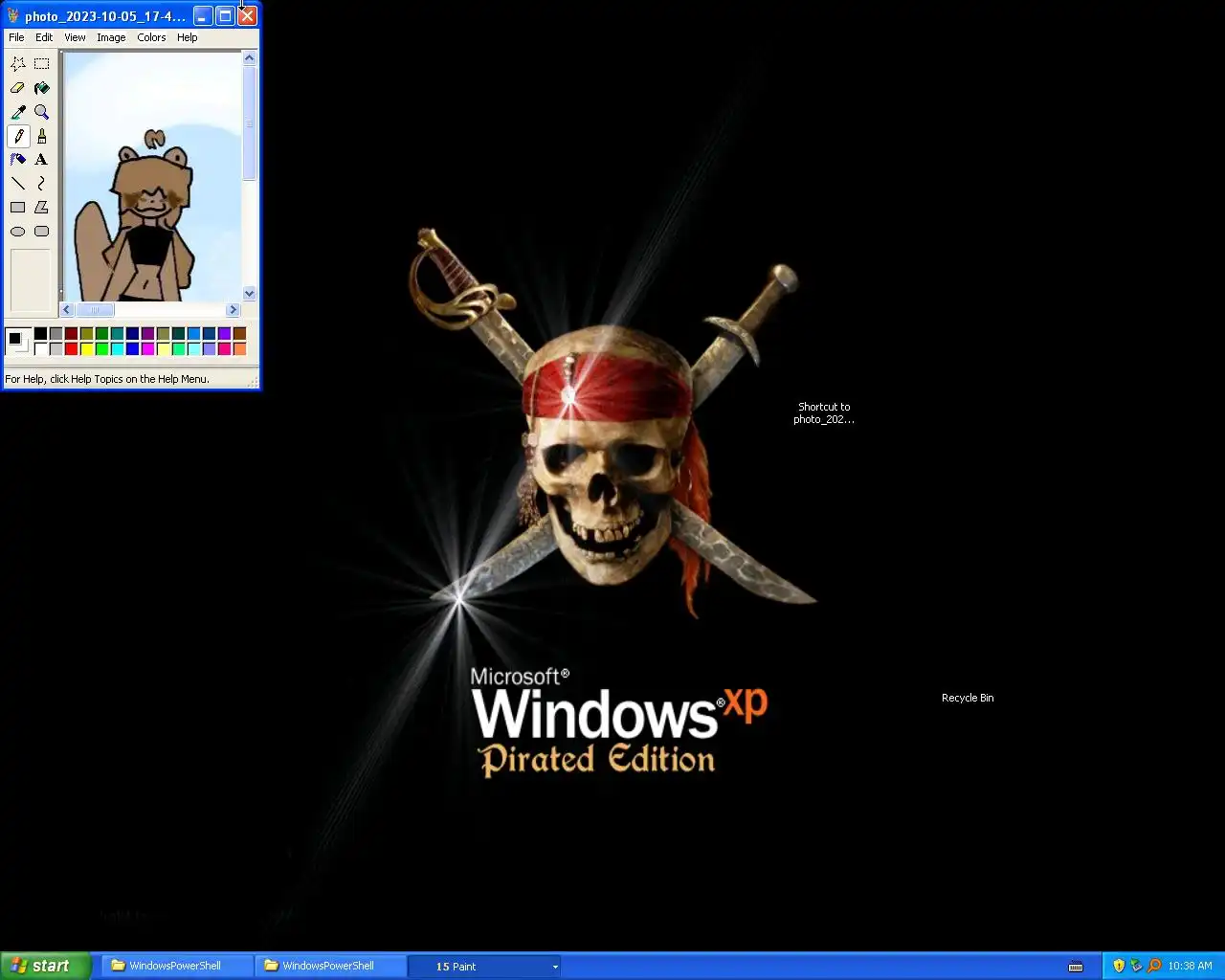
Task: Pick the bright red color swatch
Action: [71, 348]
